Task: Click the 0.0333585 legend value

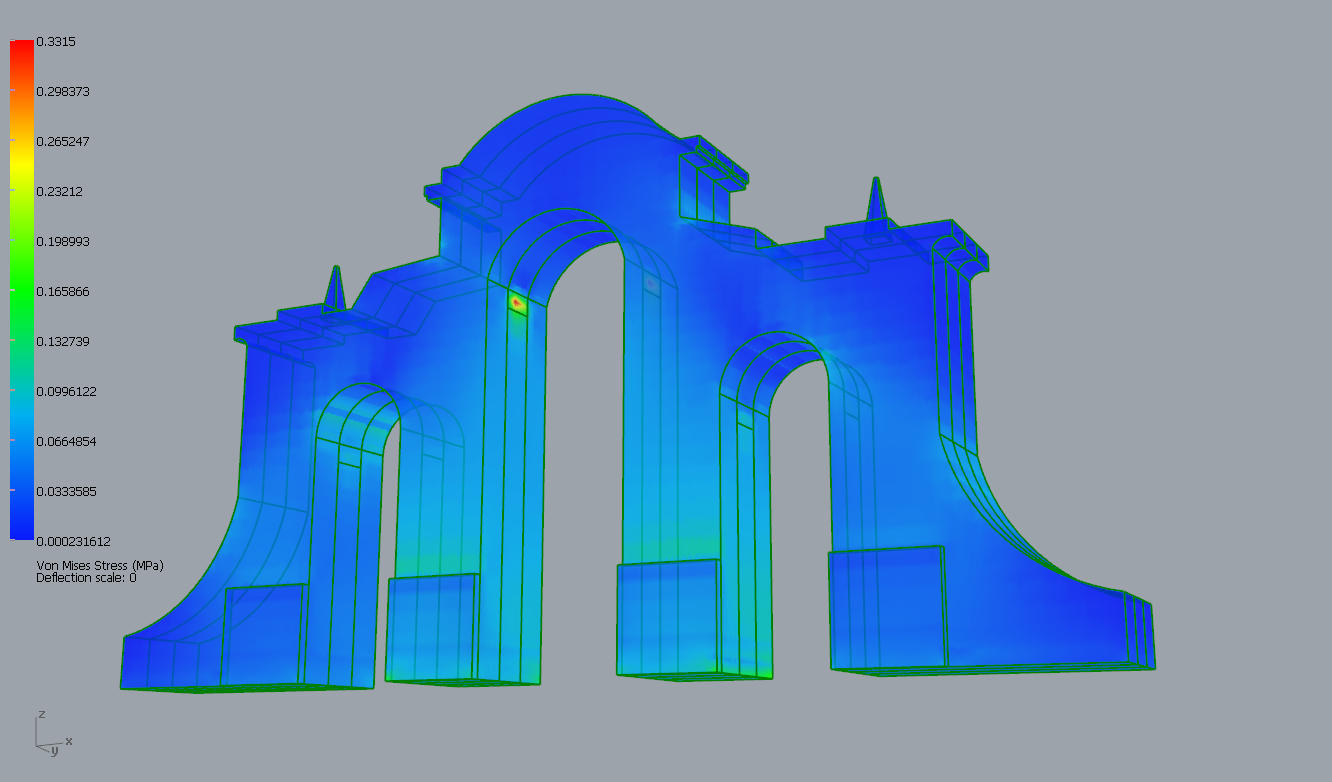Action: click(66, 491)
